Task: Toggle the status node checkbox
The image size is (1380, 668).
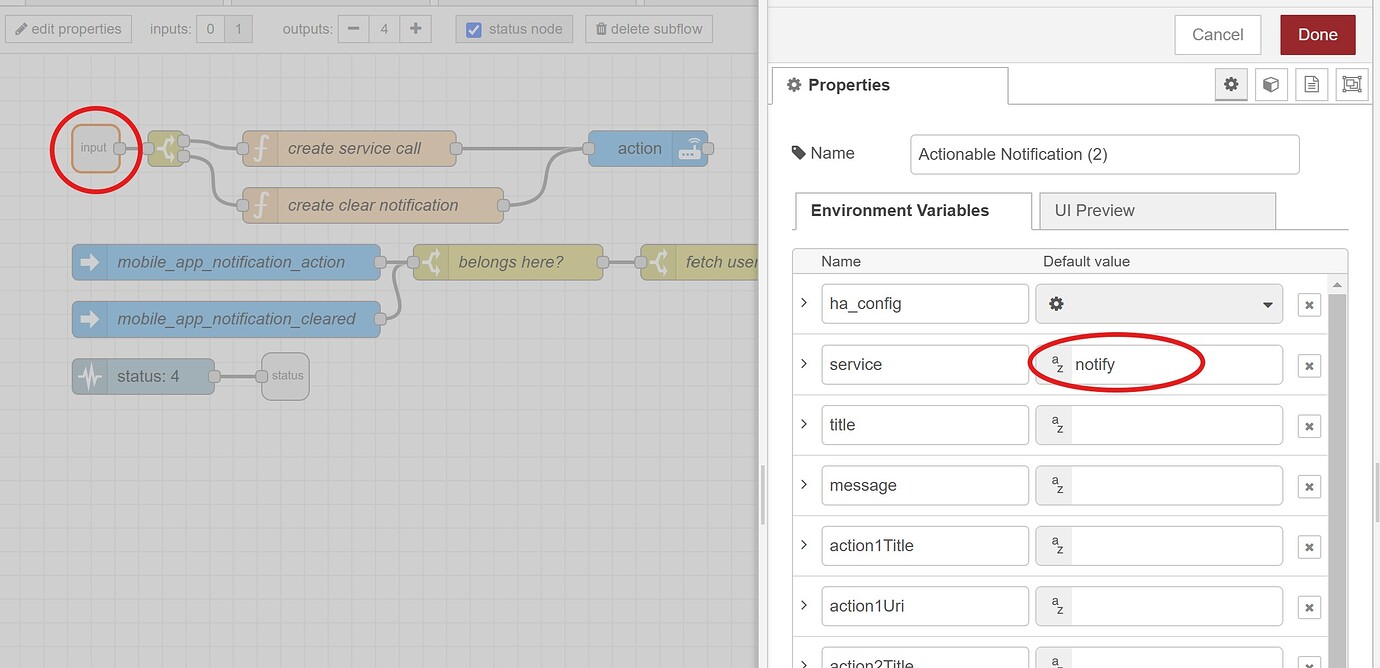Action: tap(475, 29)
